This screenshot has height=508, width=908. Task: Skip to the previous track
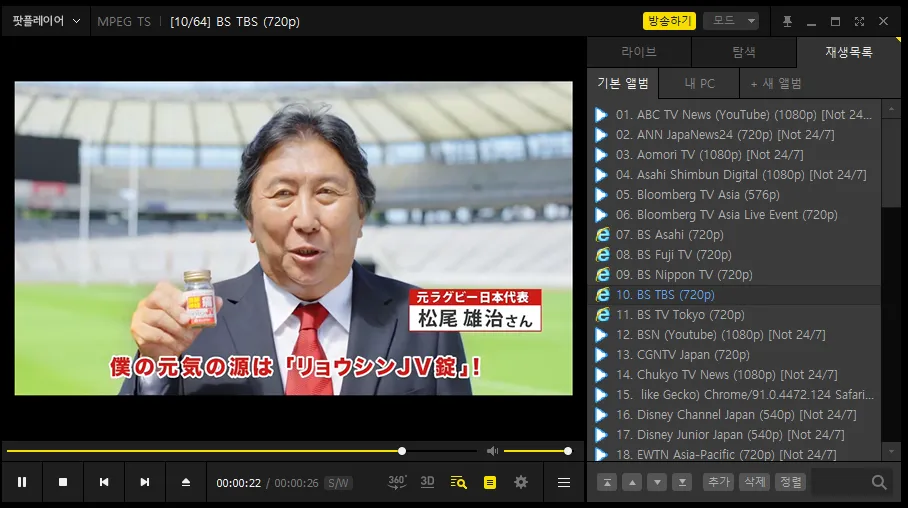[104, 482]
